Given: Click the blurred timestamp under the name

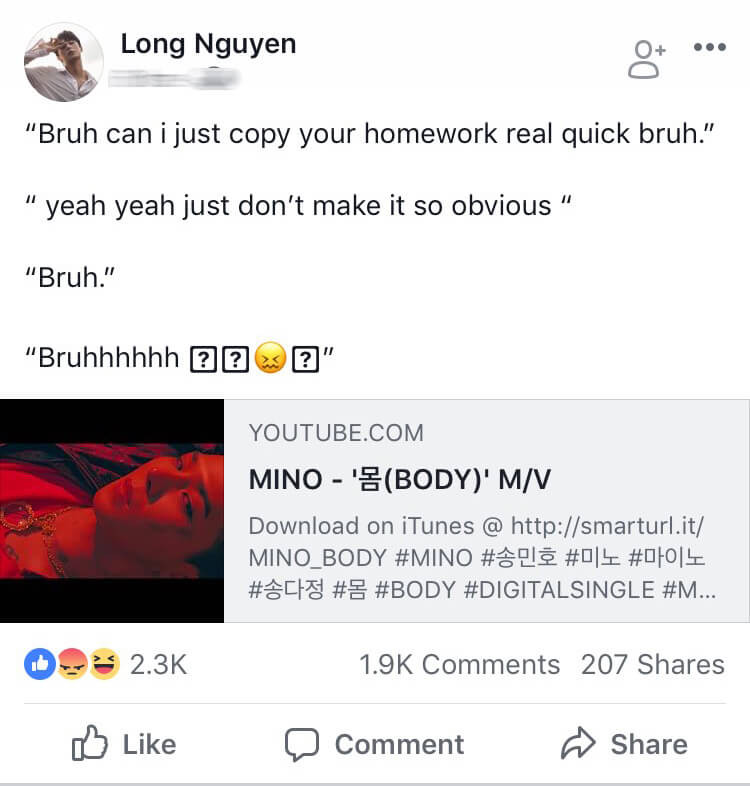Looking at the screenshot, I should click(x=173, y=79).
